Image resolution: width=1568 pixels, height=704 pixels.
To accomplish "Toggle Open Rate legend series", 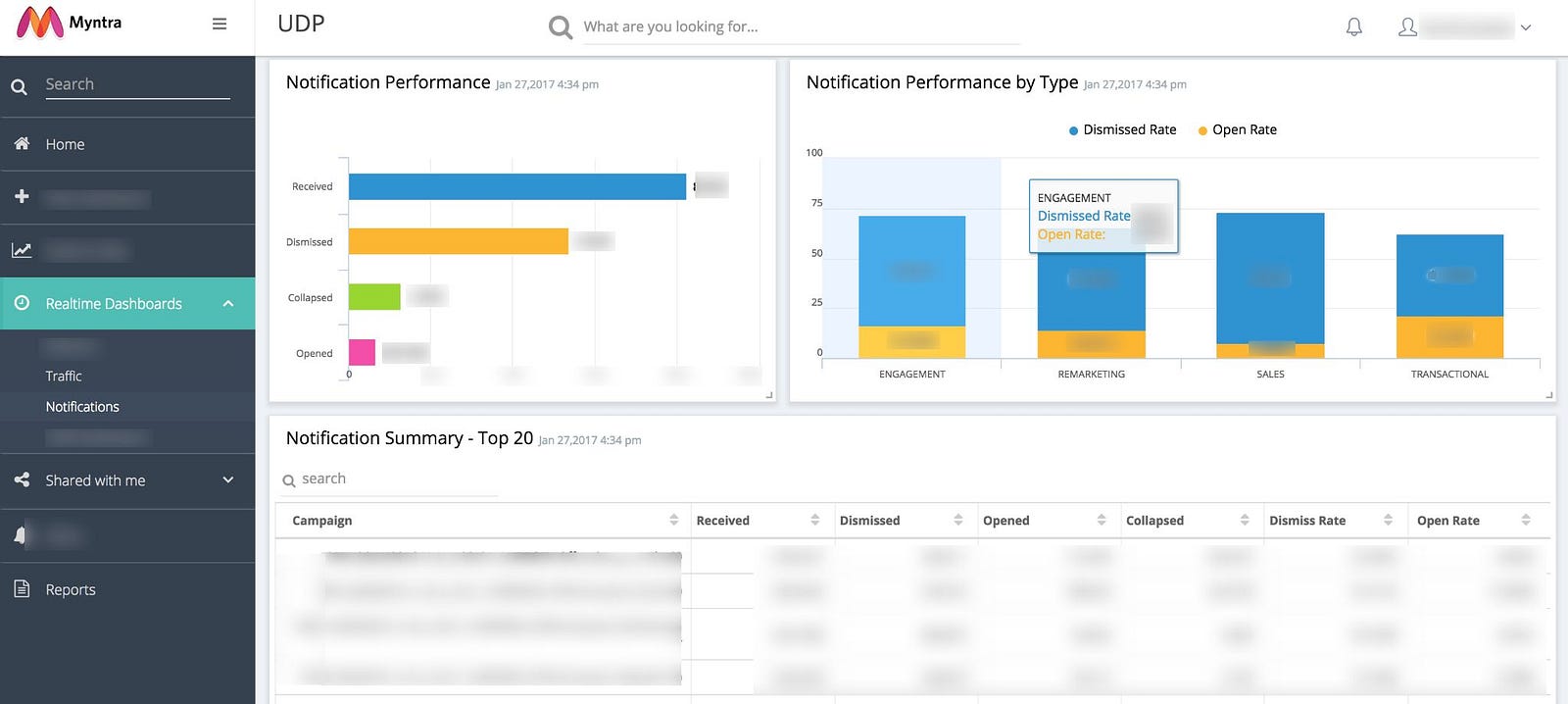I will (x=1238, y=129).
